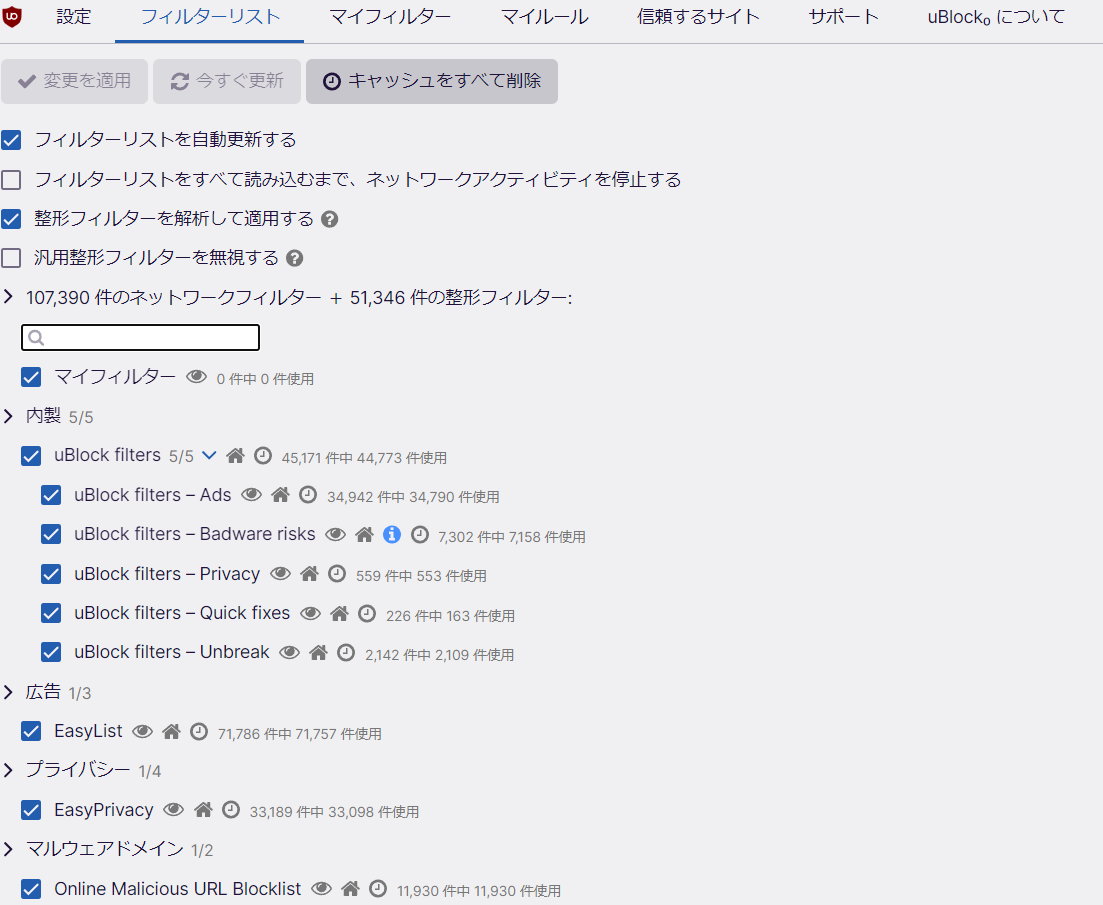Expand the 広告 1/3 section
The image size is (1103, 905).
pyautogui.click(x=8, y=693)
